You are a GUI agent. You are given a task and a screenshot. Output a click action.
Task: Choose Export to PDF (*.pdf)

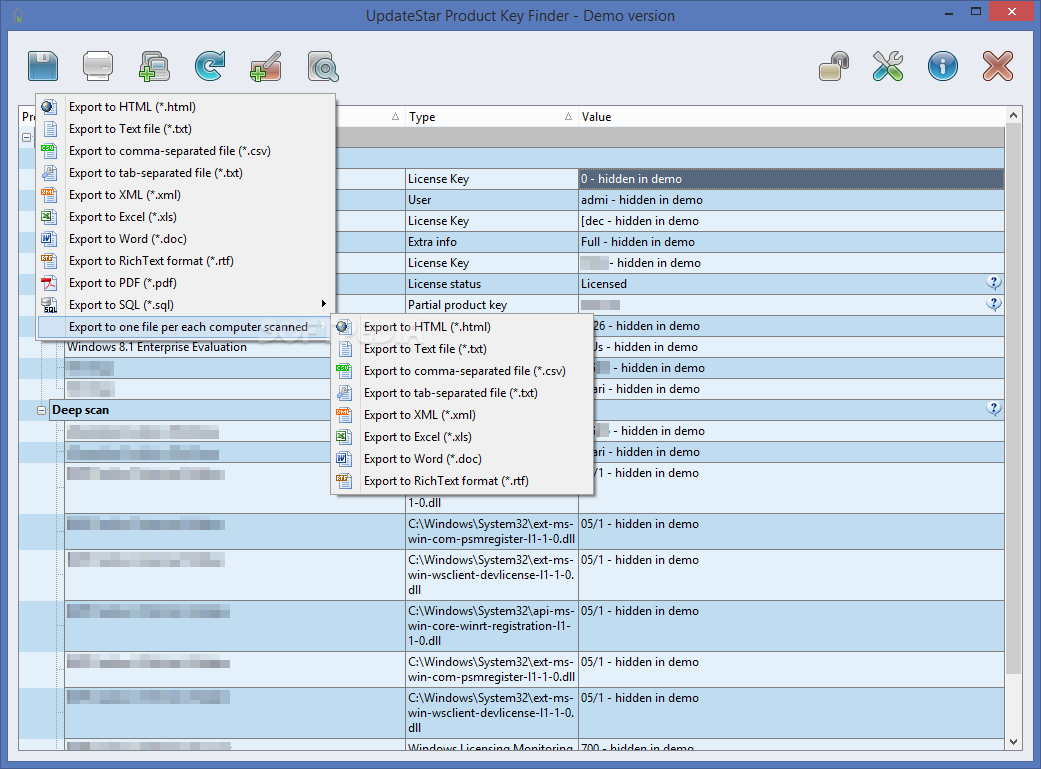(x=185, y=283)
